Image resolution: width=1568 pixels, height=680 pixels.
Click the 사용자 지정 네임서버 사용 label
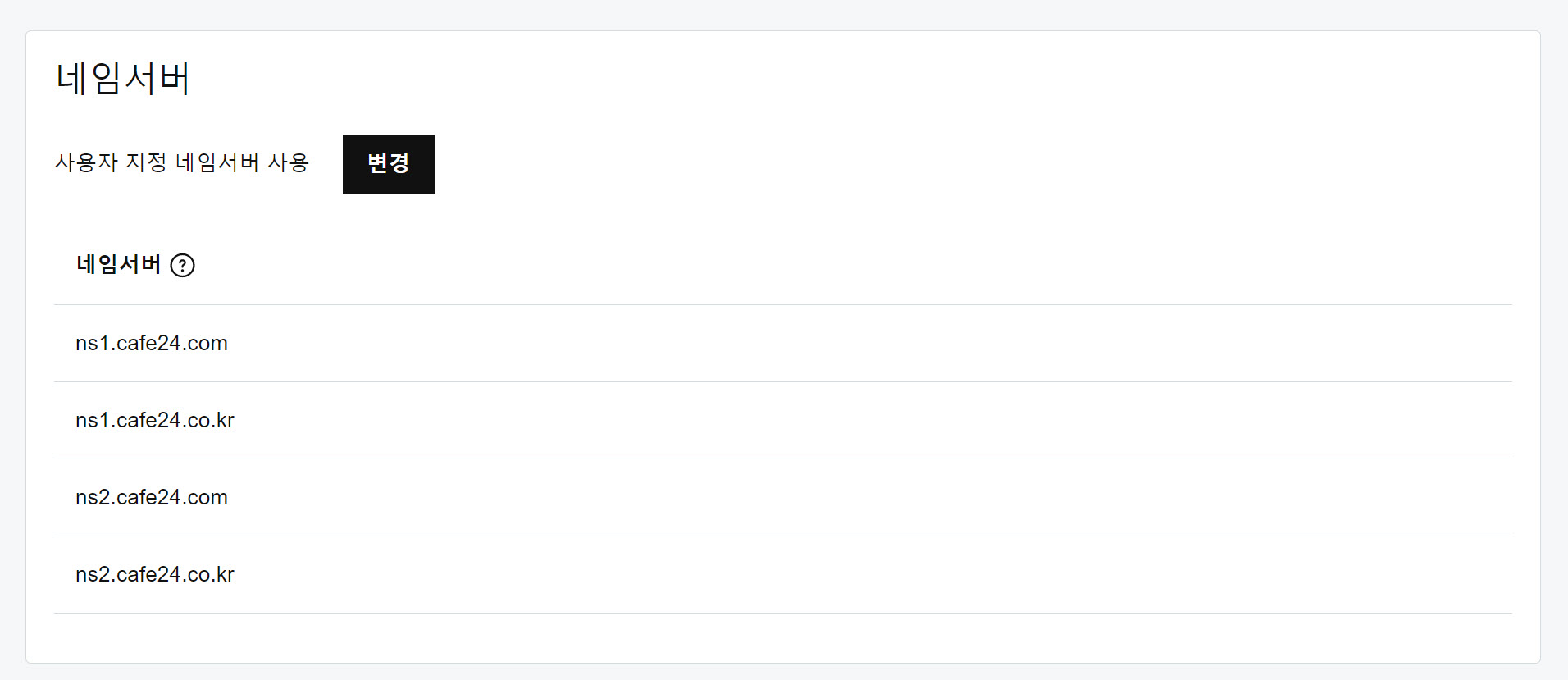point(182,163)
